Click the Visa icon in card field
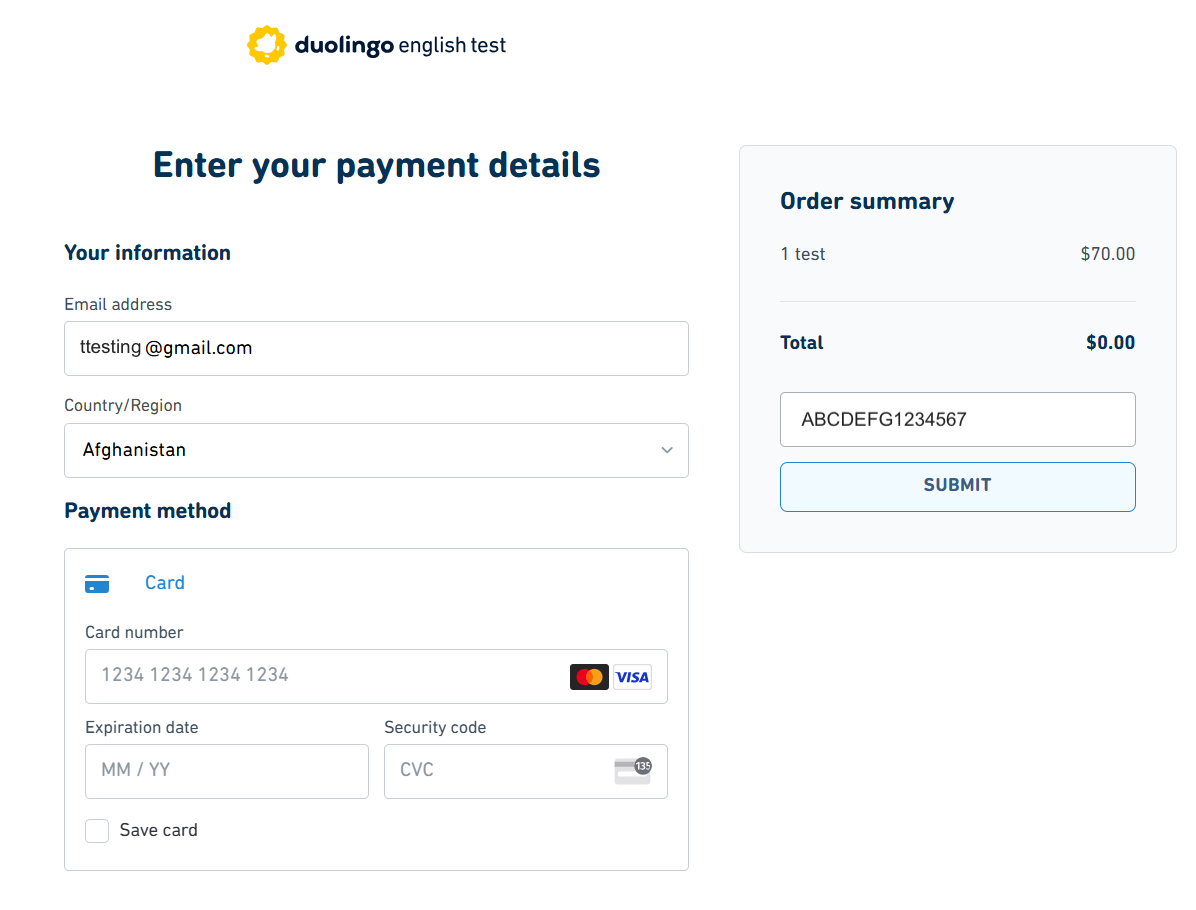Image resolution: width=1196 pixels, height=910 pixels. 632,677
